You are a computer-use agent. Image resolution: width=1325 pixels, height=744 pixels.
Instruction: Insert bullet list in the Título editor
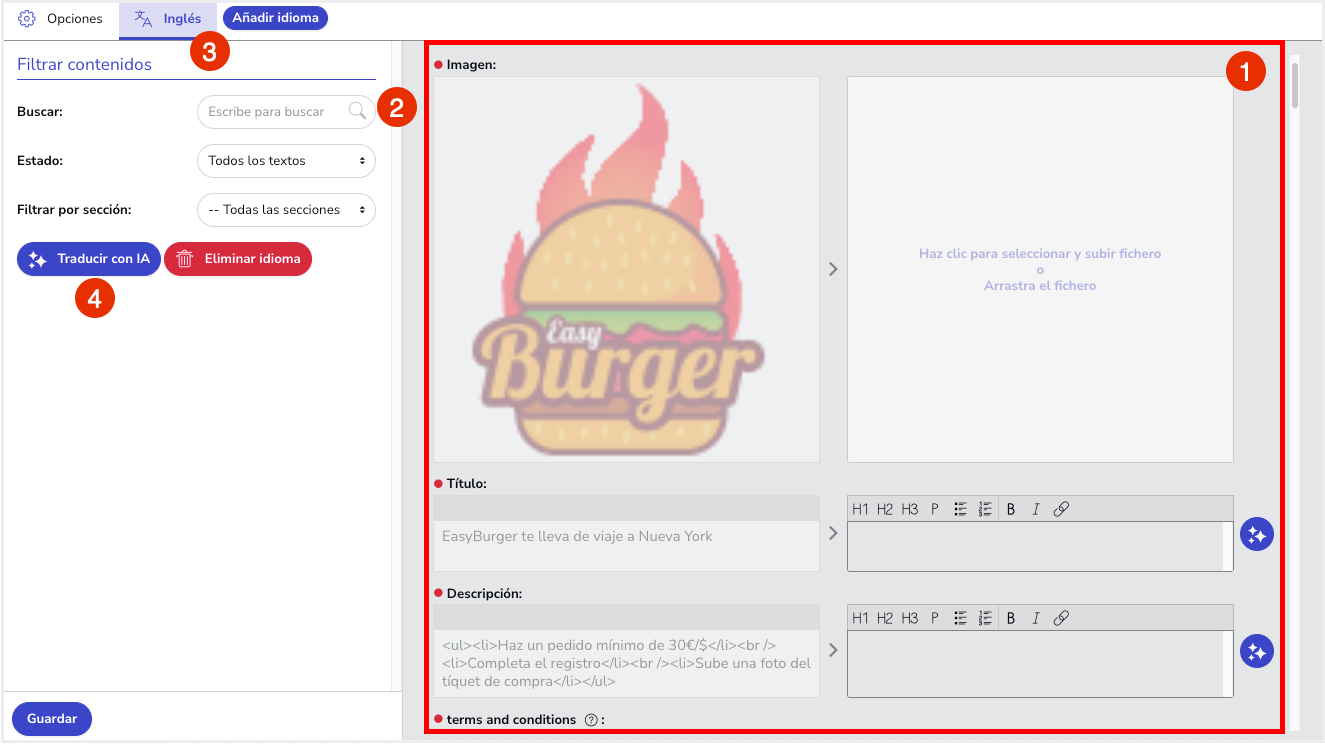coord(960,509)
